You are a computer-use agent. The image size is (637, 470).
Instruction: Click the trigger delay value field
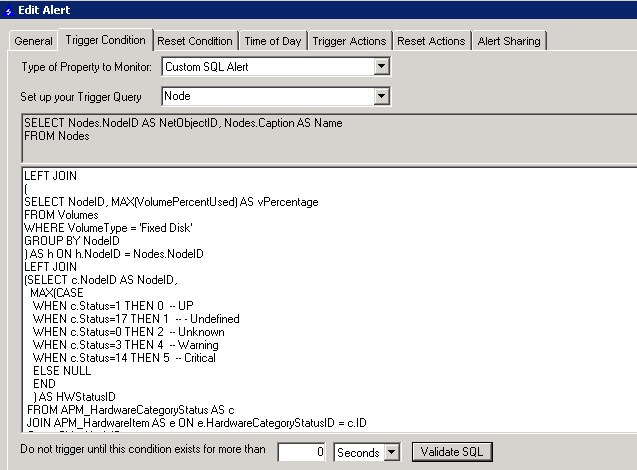pos(301,452)
